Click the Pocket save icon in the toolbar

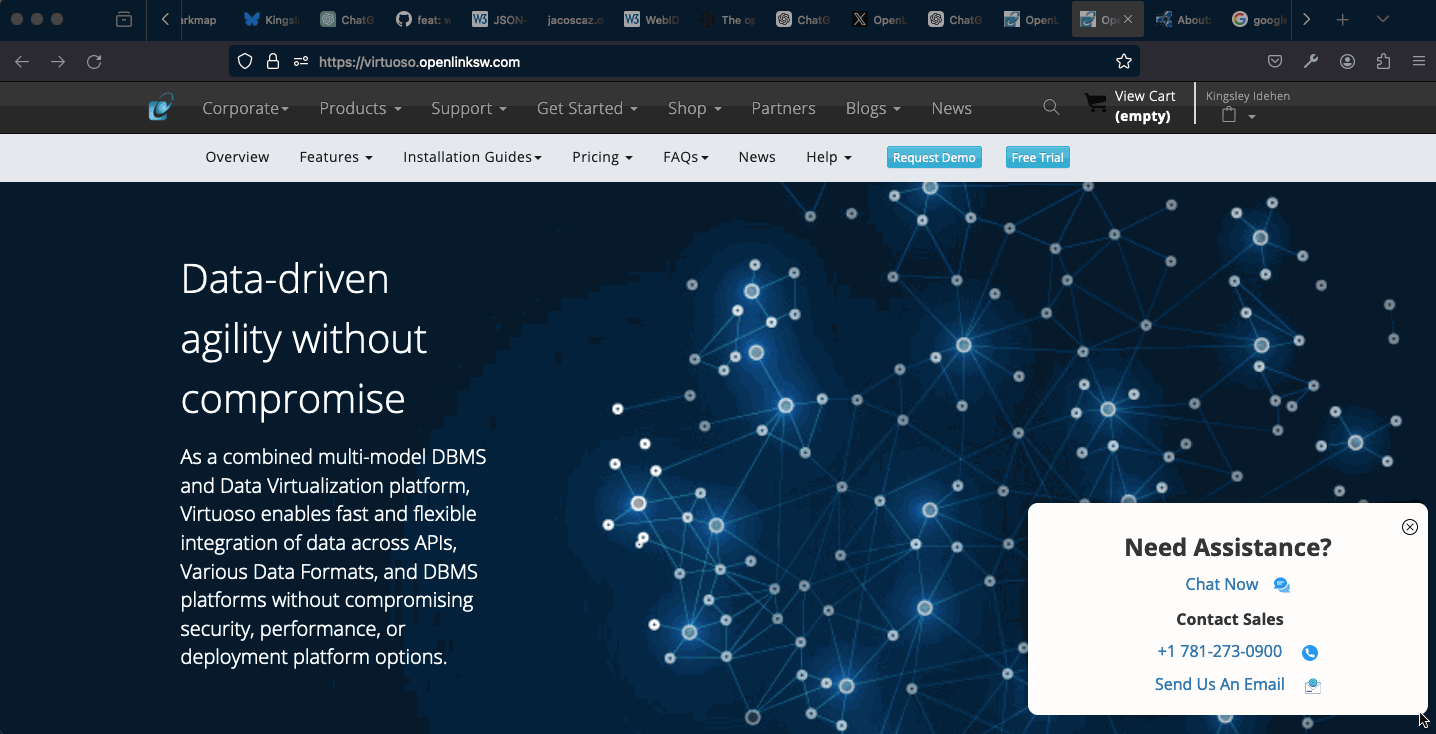pos(1275,62)
